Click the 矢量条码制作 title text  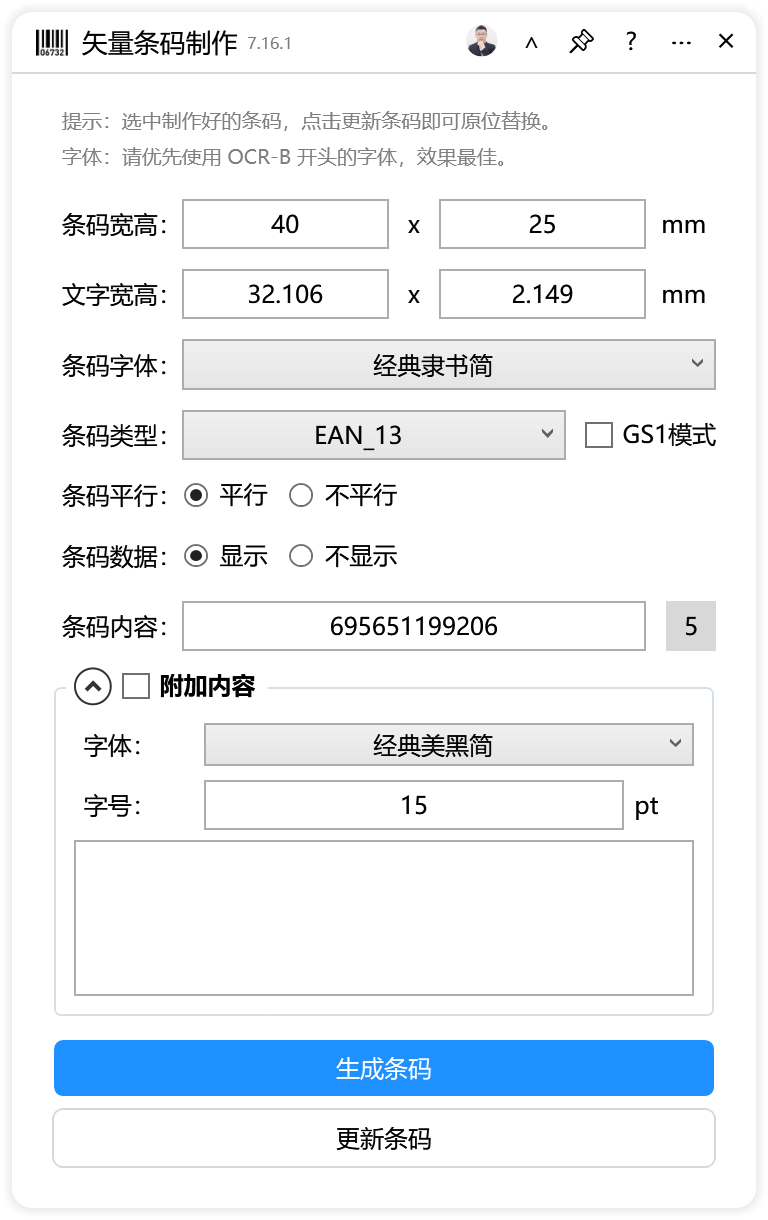click(x=159, y=42)
